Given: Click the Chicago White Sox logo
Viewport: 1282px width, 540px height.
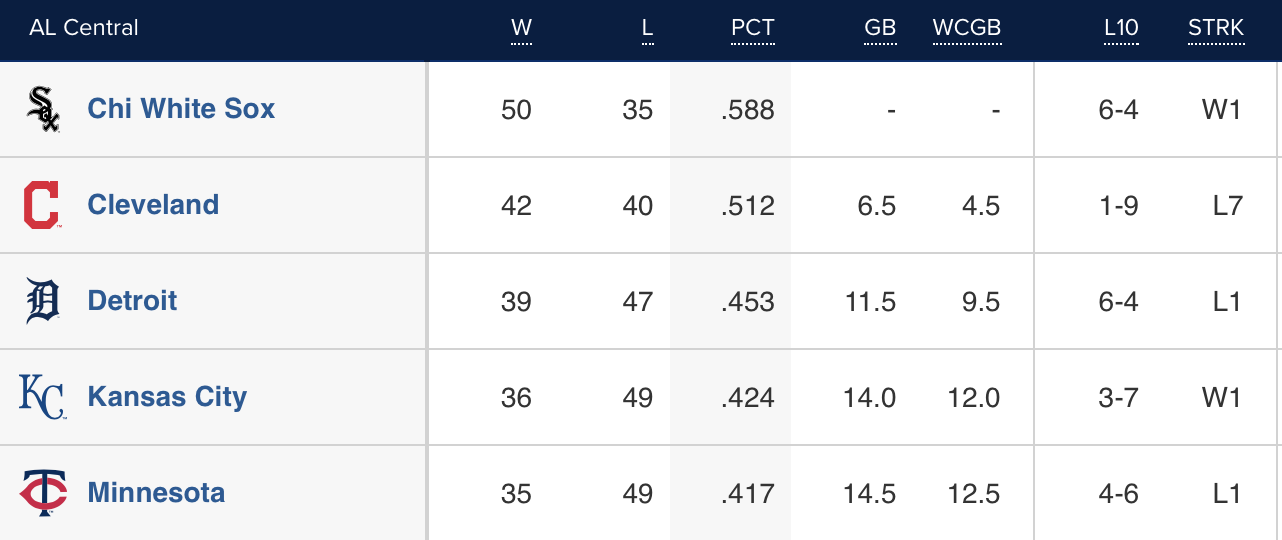Looking at the screenshot, I should pyautogui.click(x=42, y=109).
